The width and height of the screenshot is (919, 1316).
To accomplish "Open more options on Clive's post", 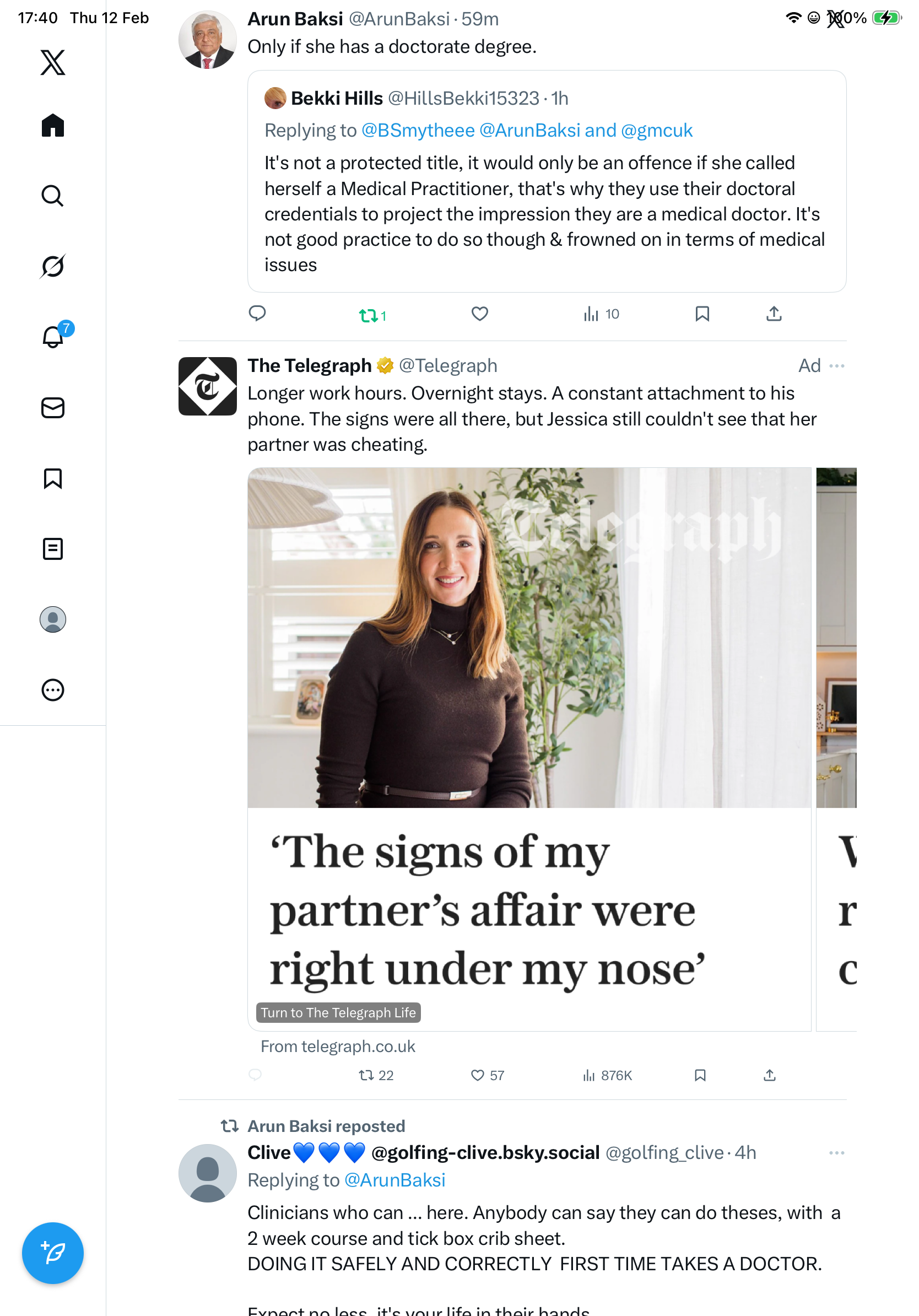I will click(x=836, y=1153).
